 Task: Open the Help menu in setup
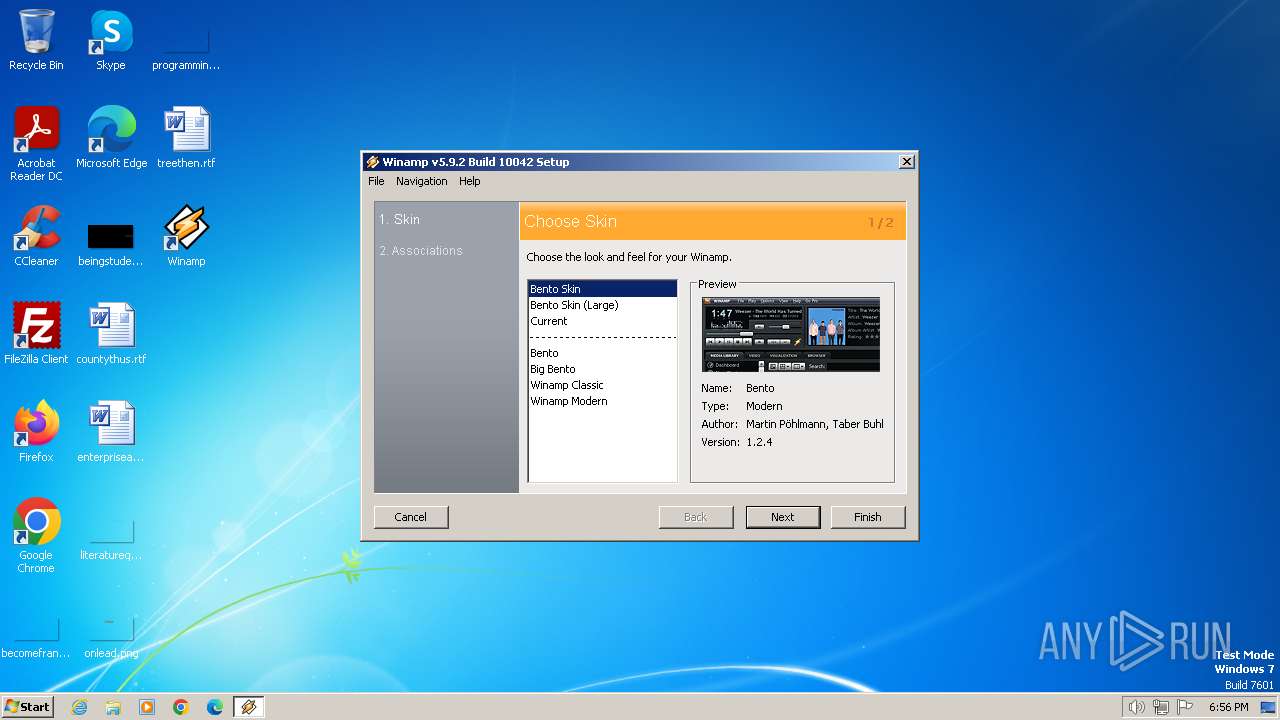470,181
